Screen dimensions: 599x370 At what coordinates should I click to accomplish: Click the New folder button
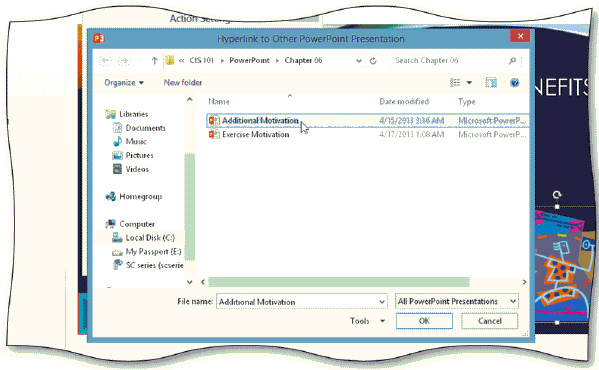pyautogui.click(x=183, y=82)
